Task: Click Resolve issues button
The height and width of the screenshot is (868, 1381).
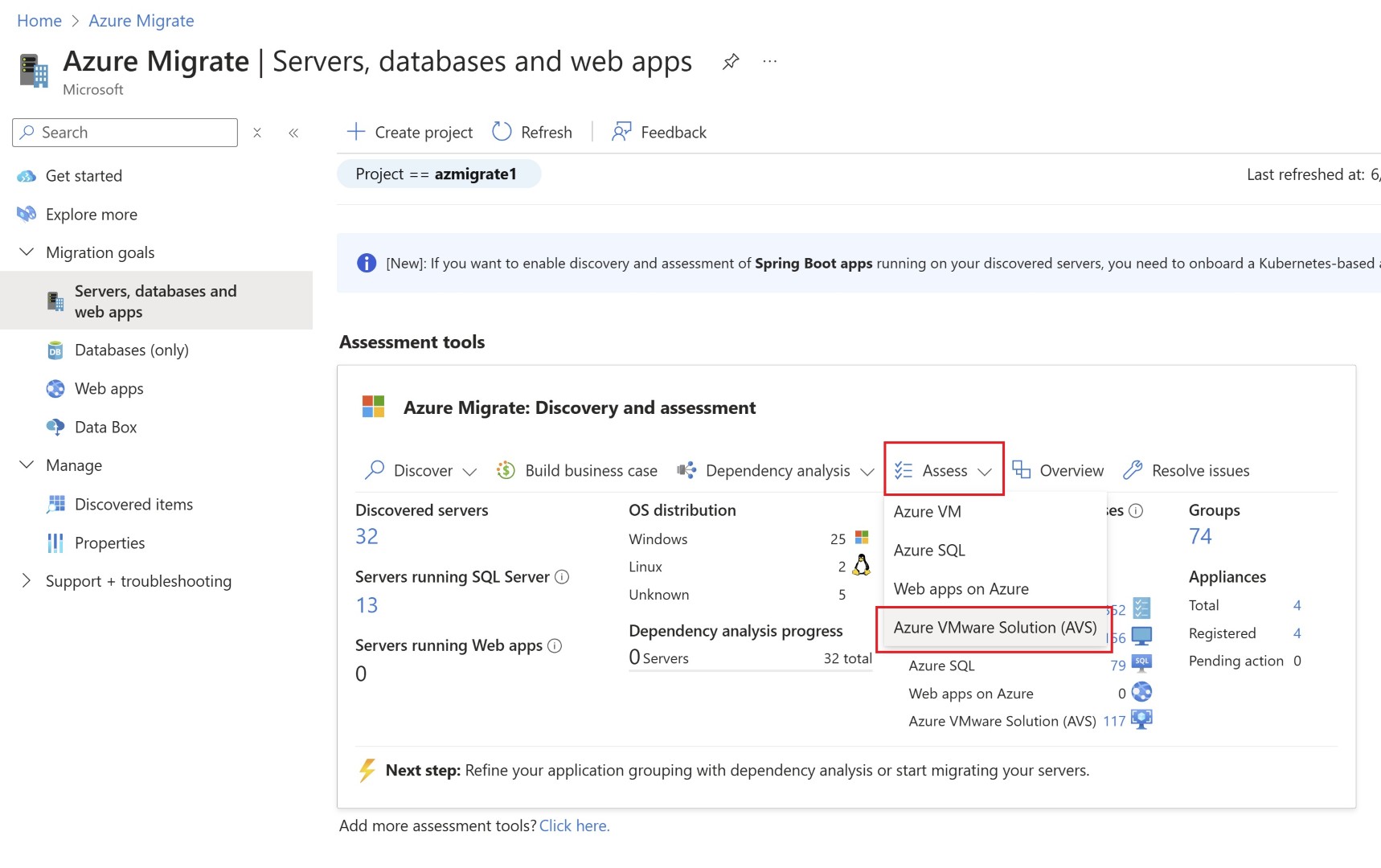Action: coord(1186,471)
